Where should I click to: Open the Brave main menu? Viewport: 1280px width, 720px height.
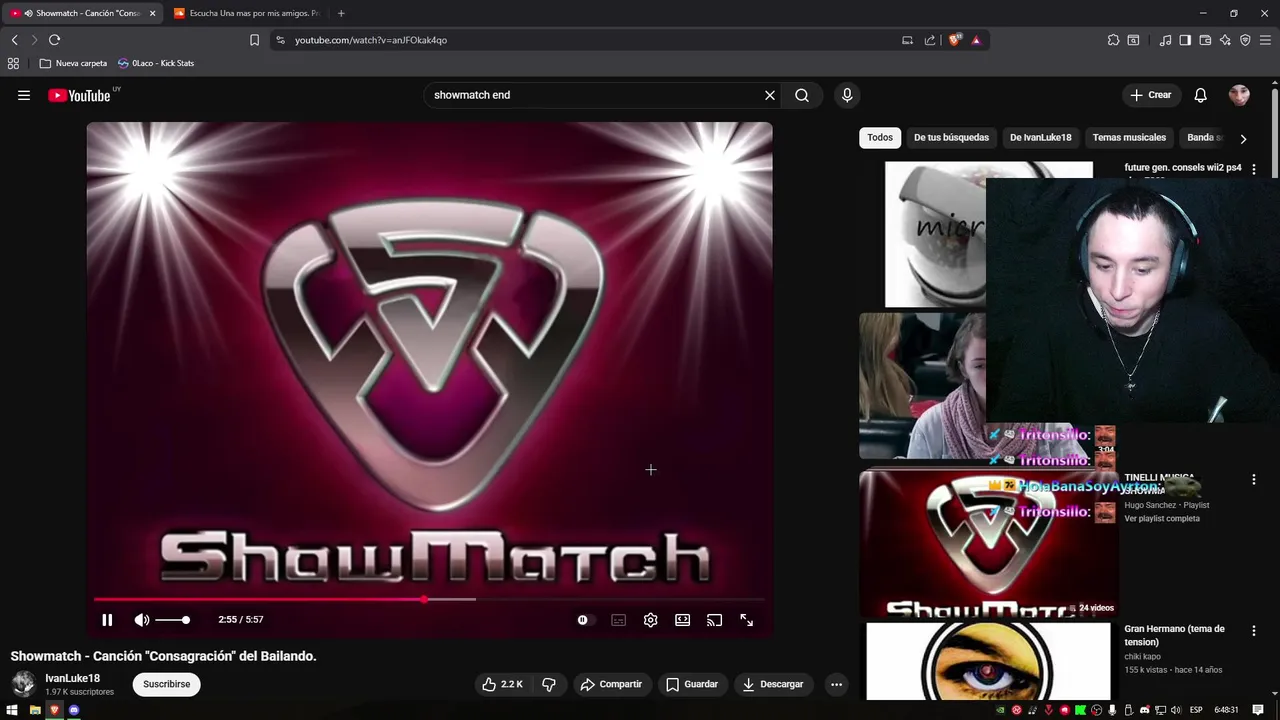1265,40
